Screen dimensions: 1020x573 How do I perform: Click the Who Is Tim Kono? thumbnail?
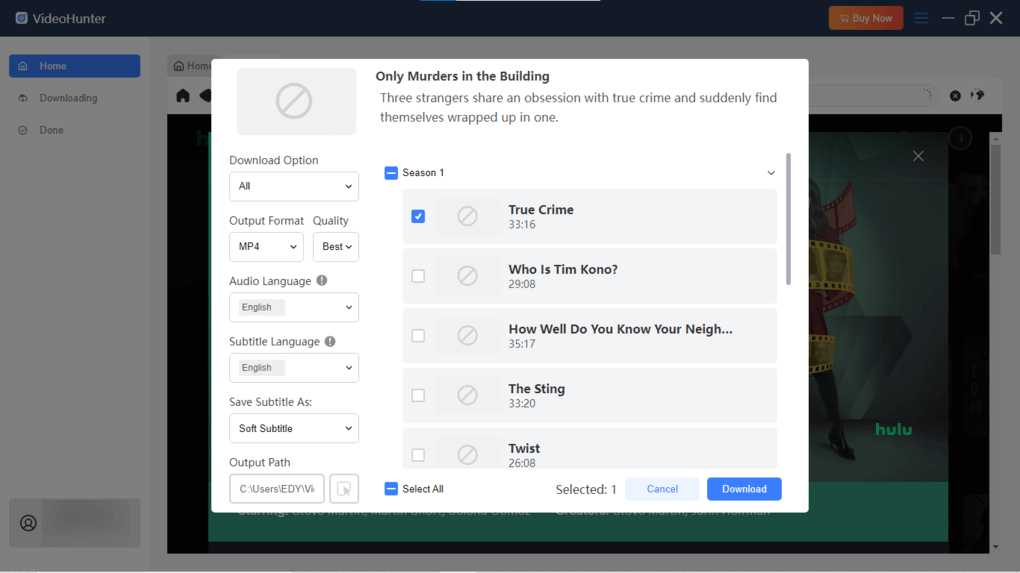click(x=467, y=276)
